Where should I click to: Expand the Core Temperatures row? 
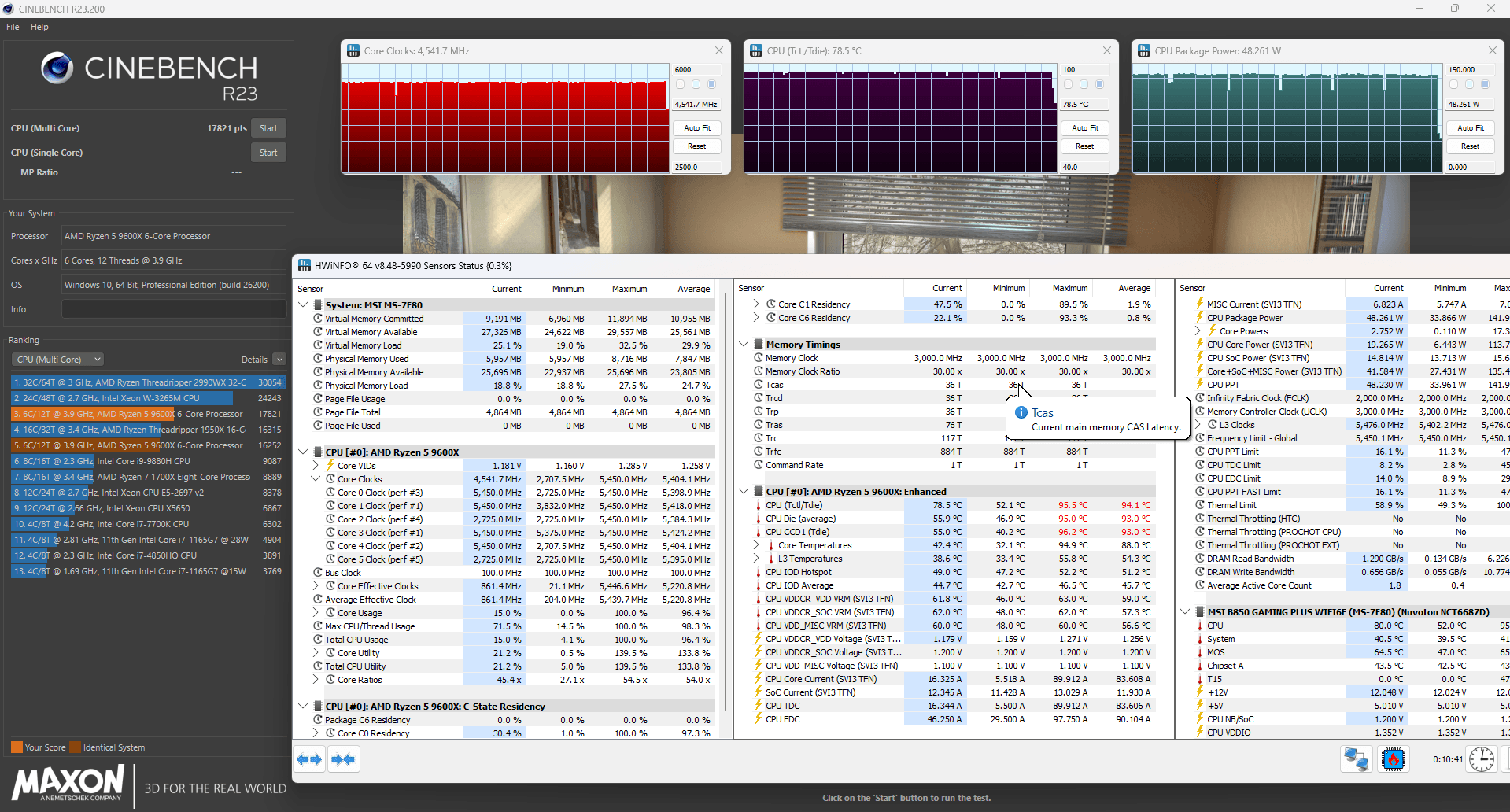[x=756, y=545]
